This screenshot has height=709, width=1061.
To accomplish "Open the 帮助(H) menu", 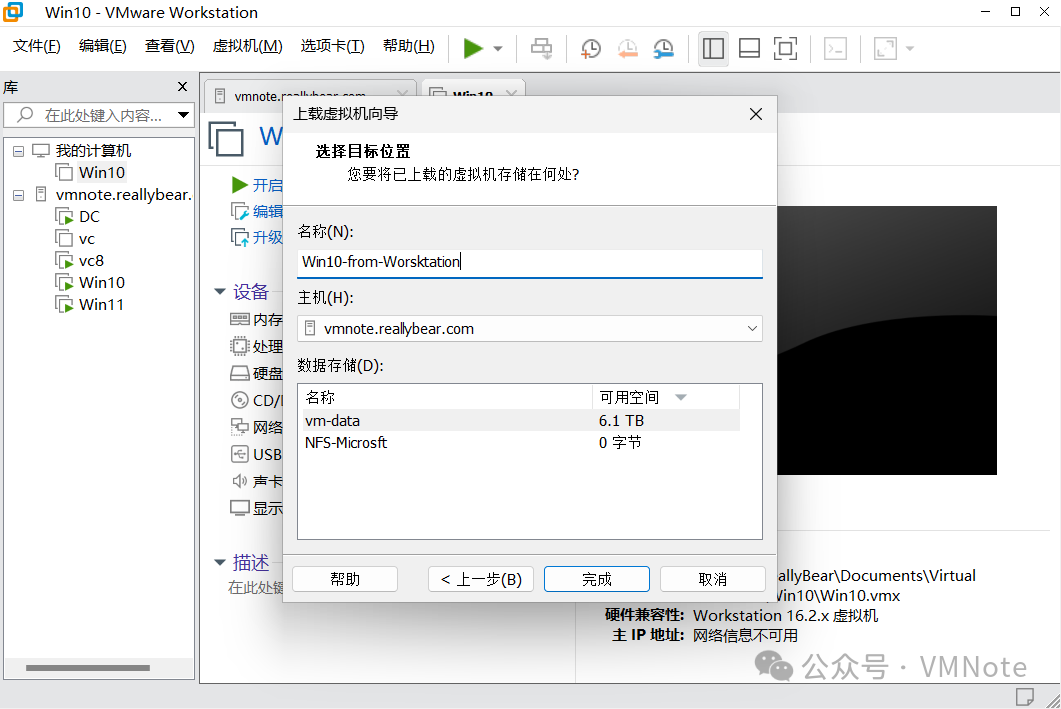I will pos(409,46).
